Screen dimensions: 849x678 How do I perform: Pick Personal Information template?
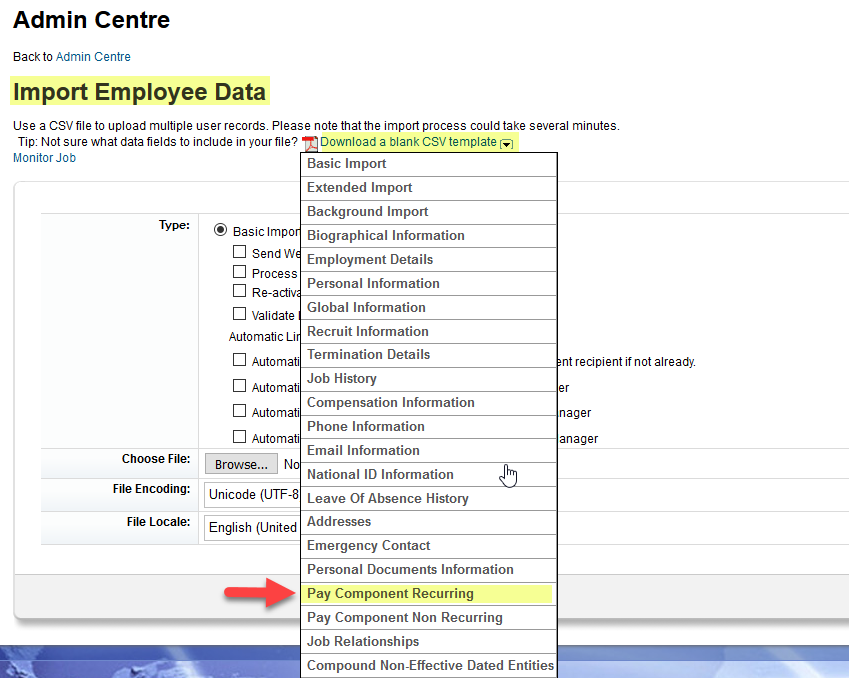point(429,283)
